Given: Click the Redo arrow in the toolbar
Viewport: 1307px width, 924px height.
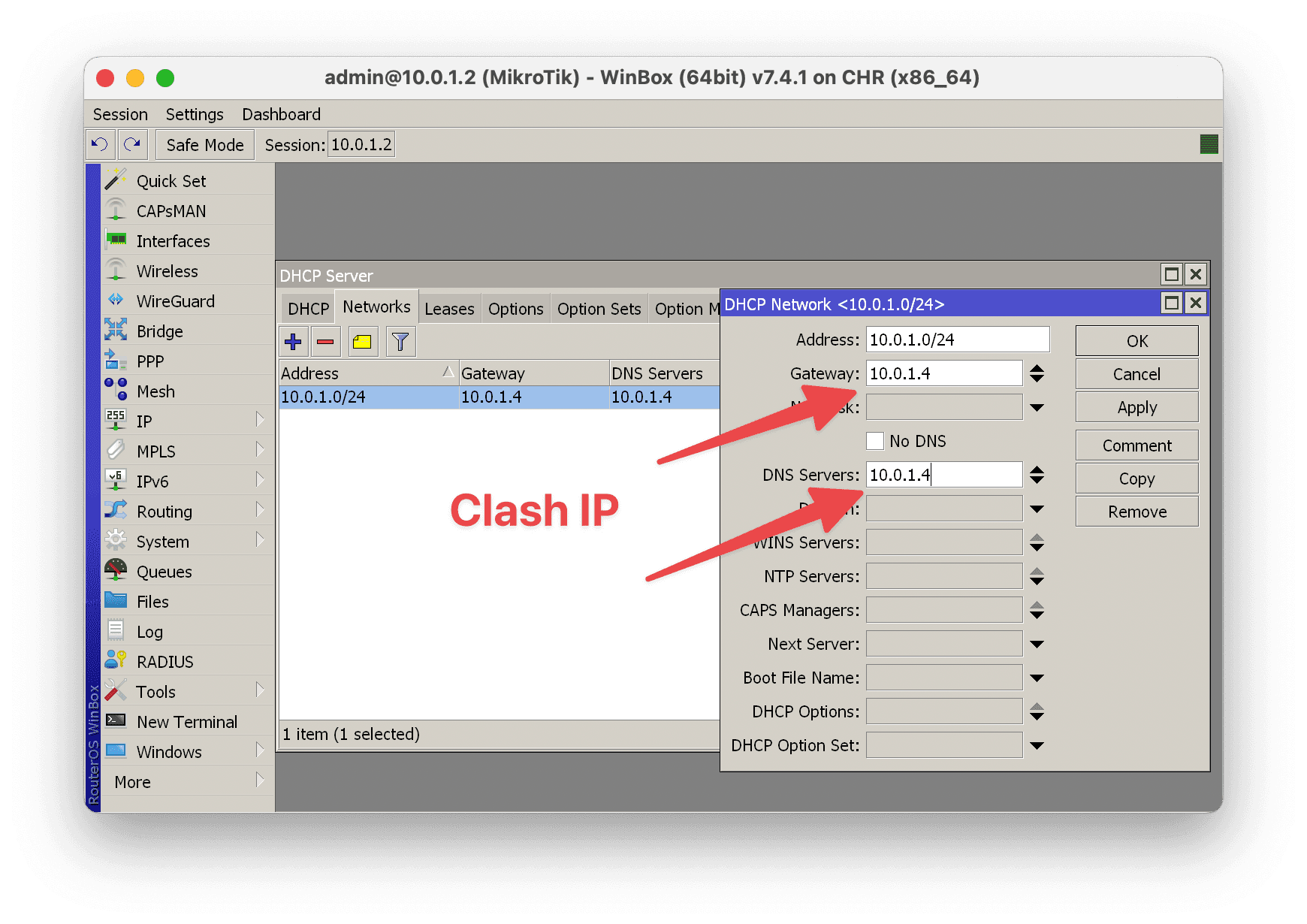Looking at the screenshot, I should (133, 143).
